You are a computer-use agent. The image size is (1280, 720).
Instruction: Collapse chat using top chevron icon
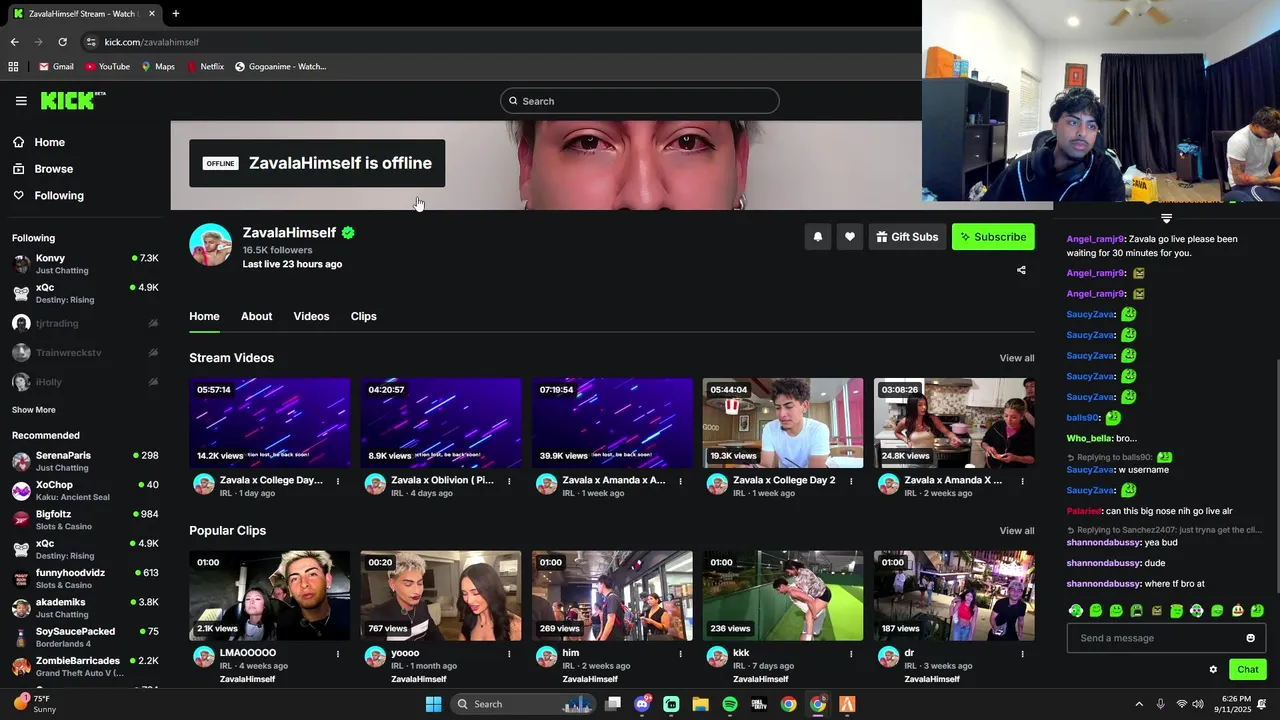[1166, 218]
